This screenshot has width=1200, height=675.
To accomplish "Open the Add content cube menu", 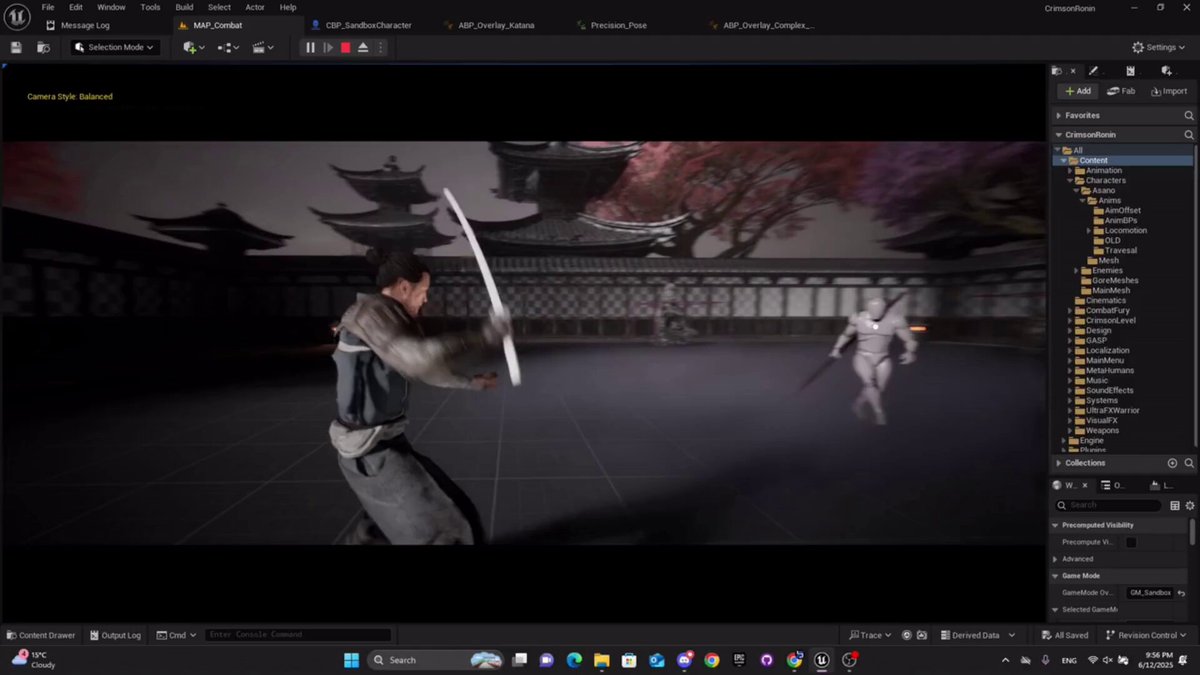I will click(x=194, y=47).
